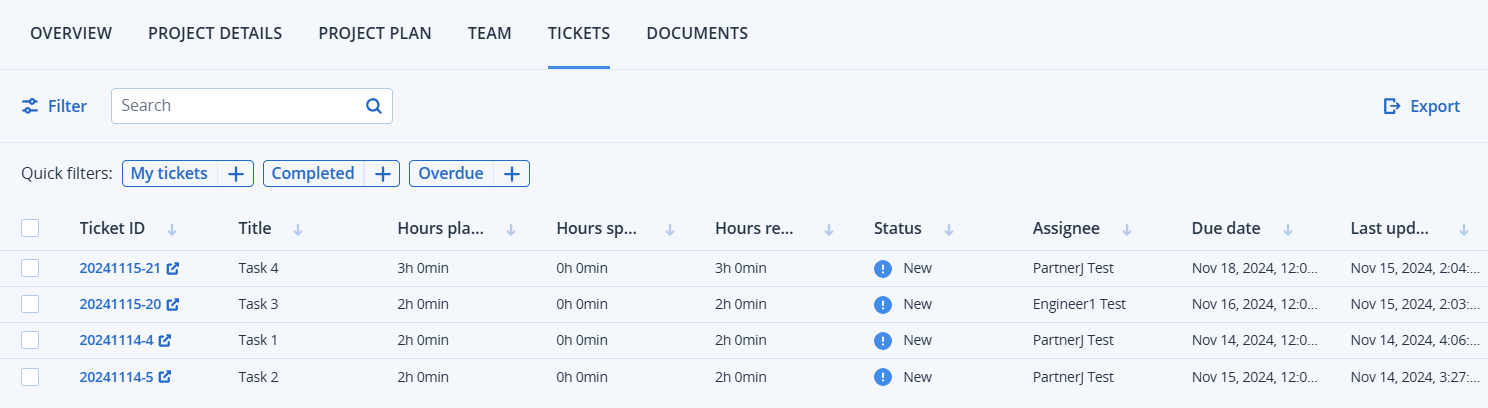Image resolution: width=1488 pixels, height=408 pixels.
Task: Switch to the Project Plan tab
Action: pos(375,33)
